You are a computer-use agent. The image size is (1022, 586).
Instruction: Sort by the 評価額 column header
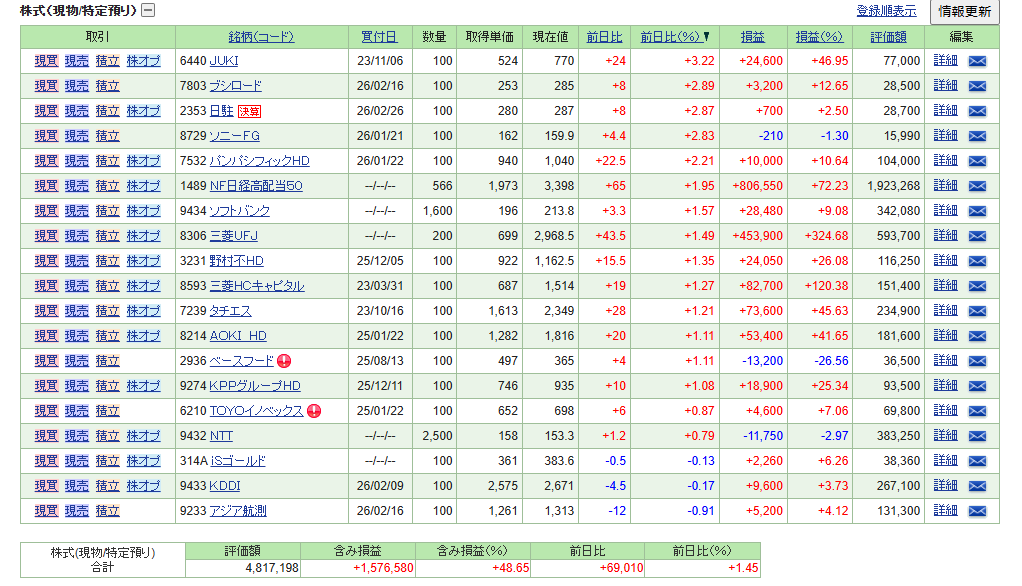(x=888, y=37)
